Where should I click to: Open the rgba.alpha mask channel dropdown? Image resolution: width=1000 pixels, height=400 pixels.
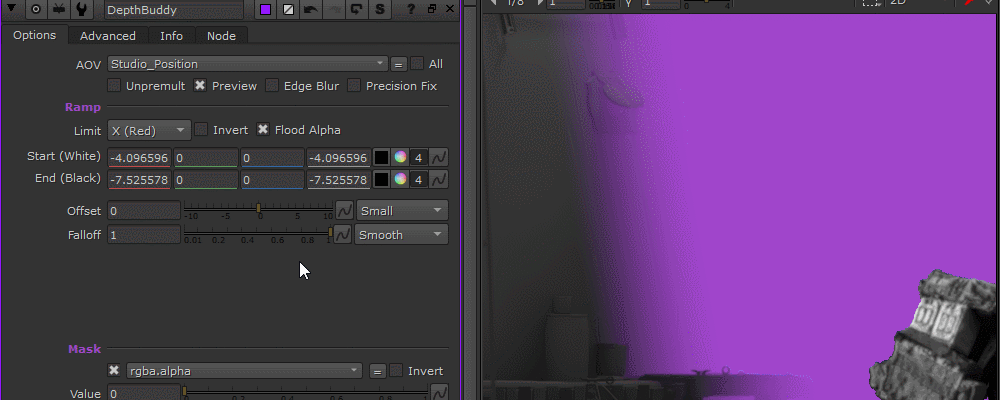click(244, 371)
